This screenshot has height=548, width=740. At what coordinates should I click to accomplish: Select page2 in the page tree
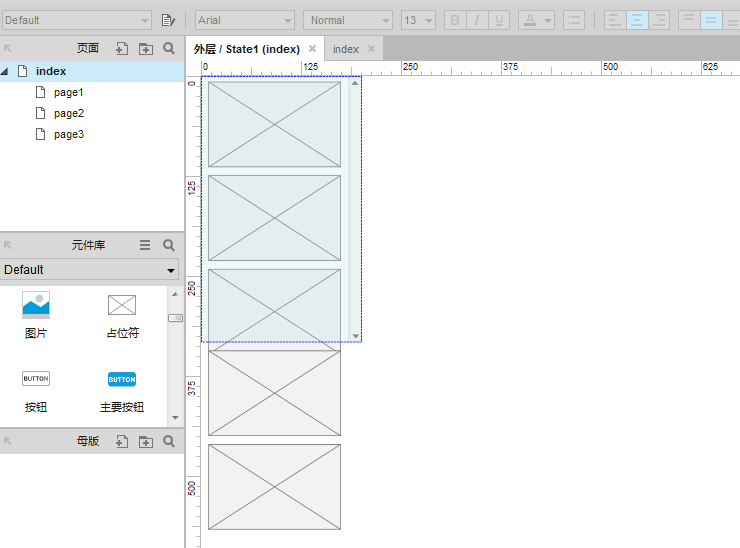pos(68,113)
